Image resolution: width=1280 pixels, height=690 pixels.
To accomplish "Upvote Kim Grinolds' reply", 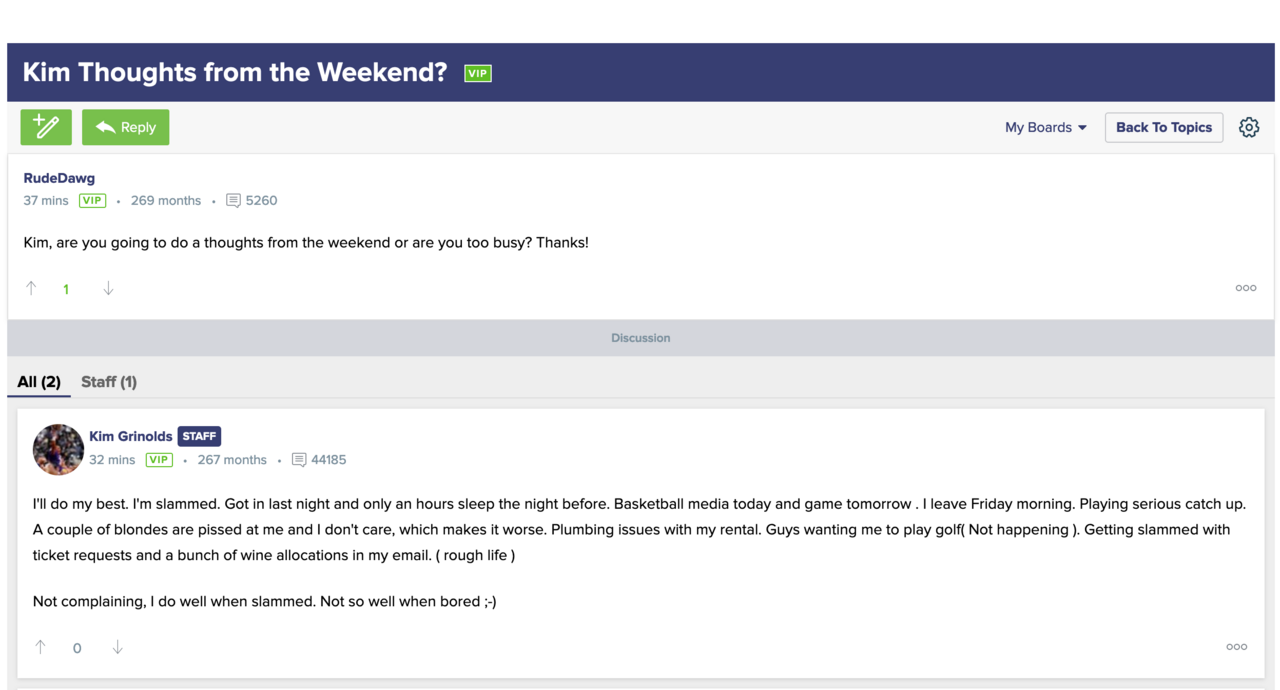I will 40,647.
